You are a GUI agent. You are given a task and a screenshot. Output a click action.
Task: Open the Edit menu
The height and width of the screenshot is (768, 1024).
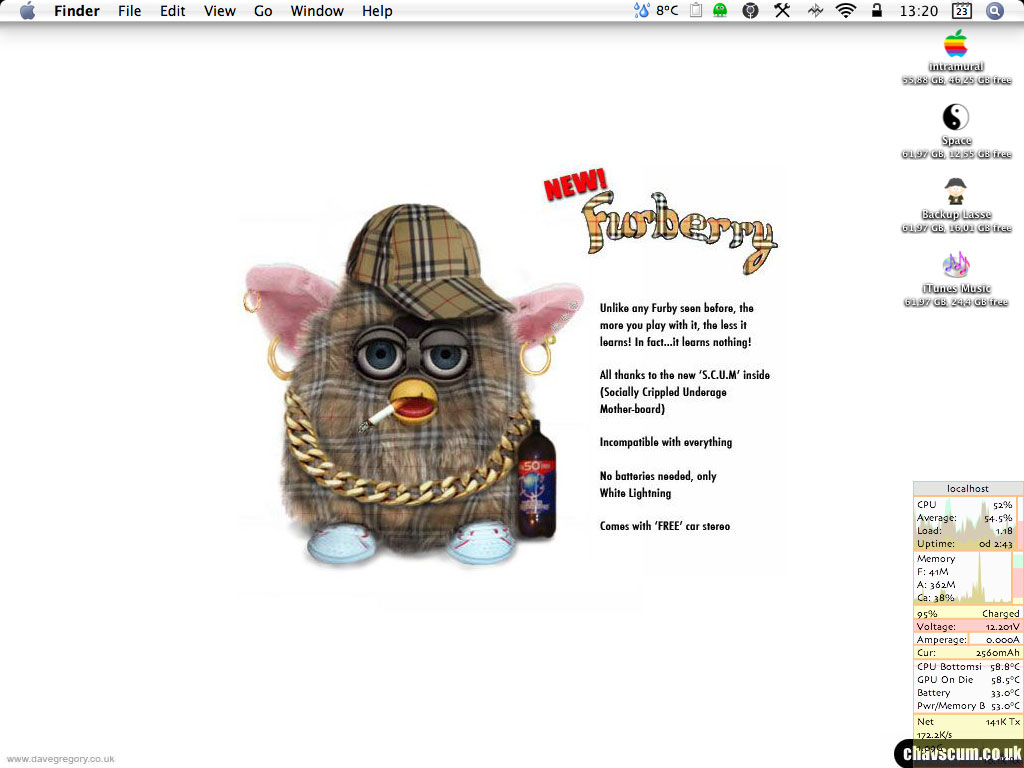(172, 10)
